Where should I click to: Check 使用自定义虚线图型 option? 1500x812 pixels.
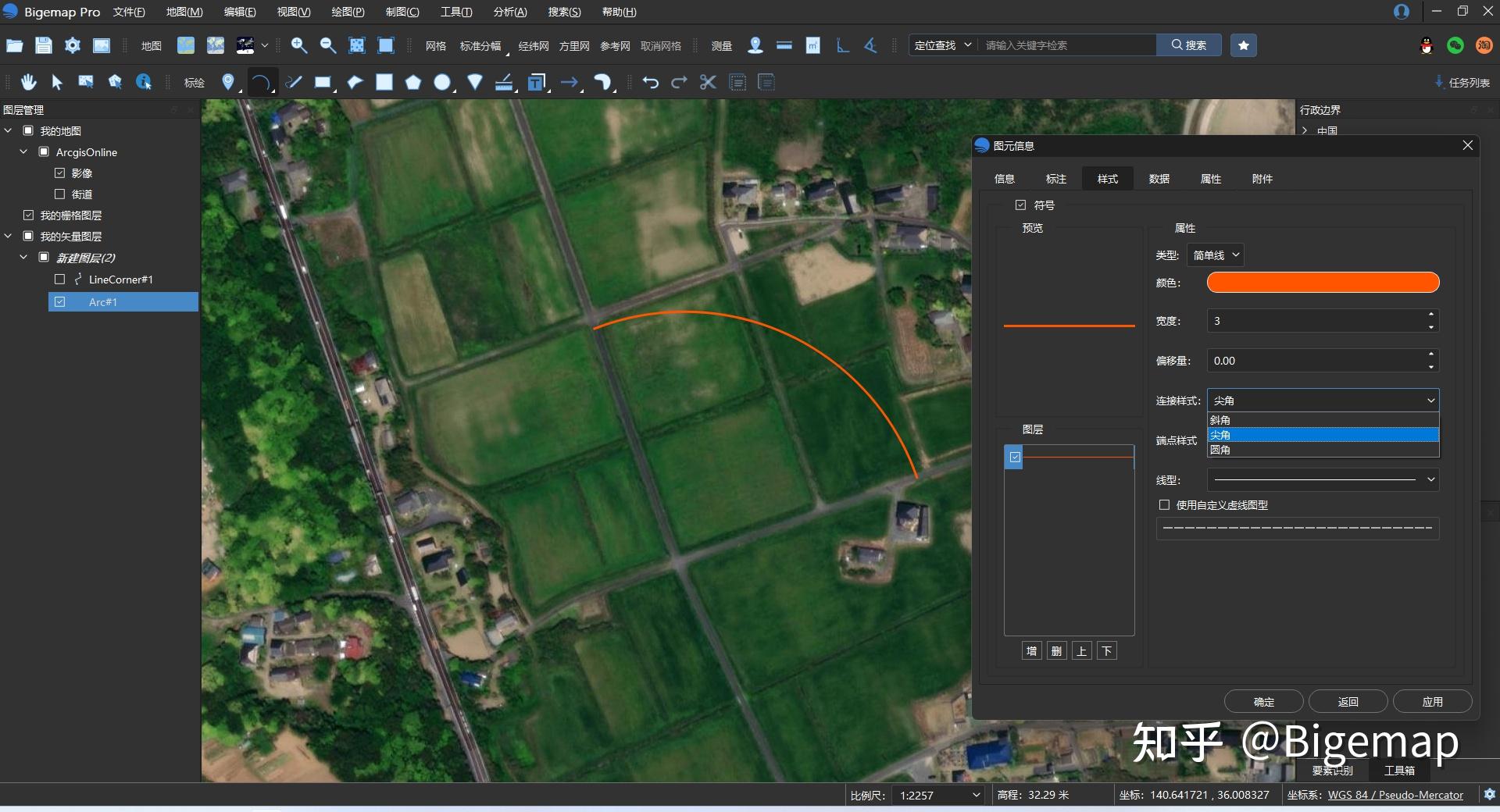[1163, 505]
